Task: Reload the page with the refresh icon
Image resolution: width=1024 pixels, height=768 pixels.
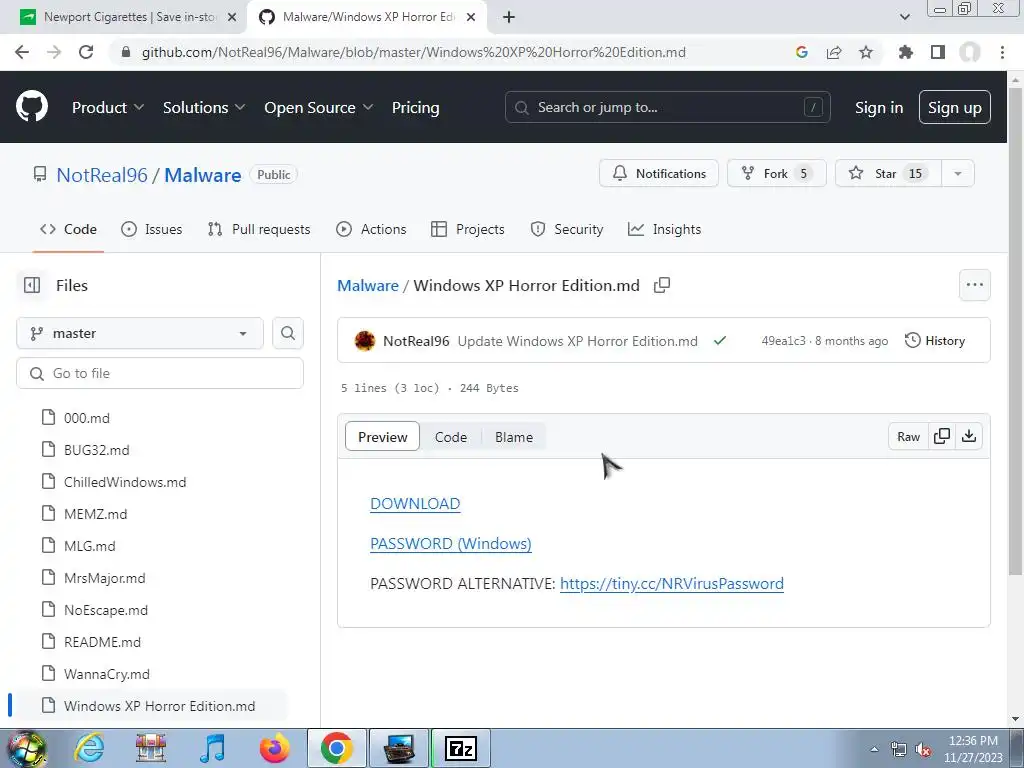Action: pyautogui.click(x=86, y=52)
